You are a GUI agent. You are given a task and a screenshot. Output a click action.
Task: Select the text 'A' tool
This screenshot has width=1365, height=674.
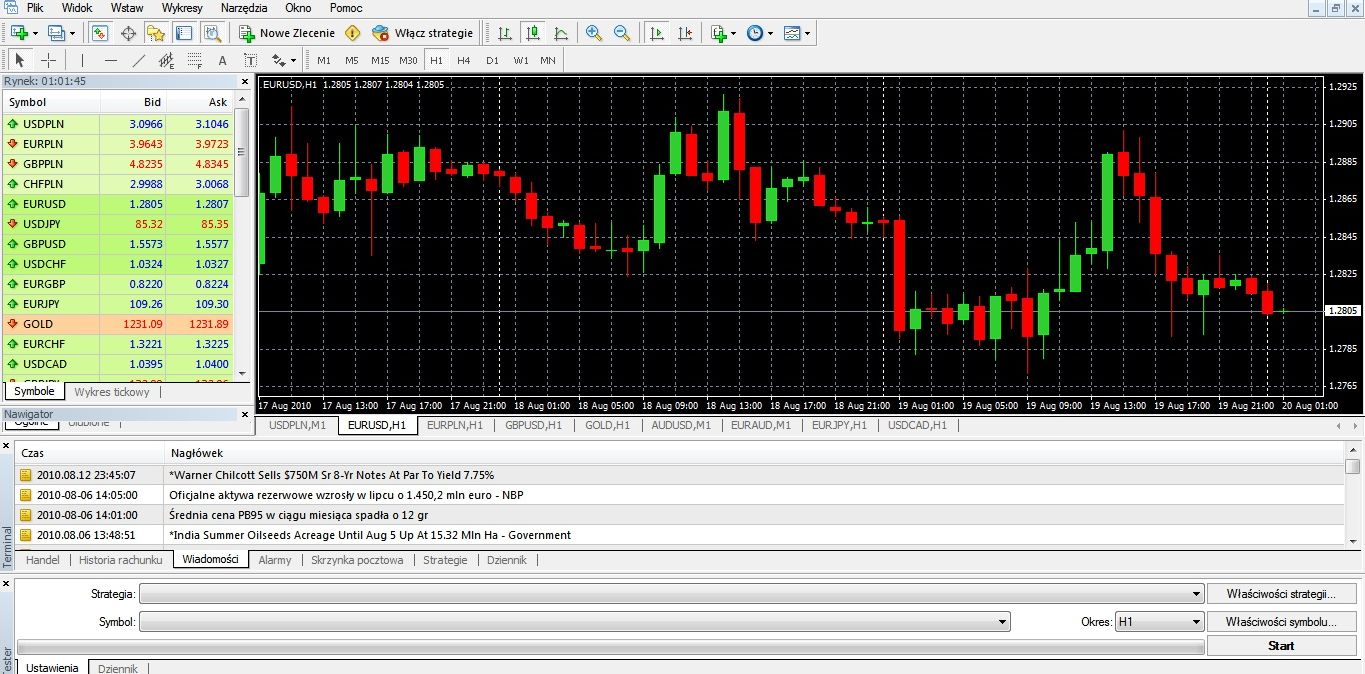click(222, 60)
